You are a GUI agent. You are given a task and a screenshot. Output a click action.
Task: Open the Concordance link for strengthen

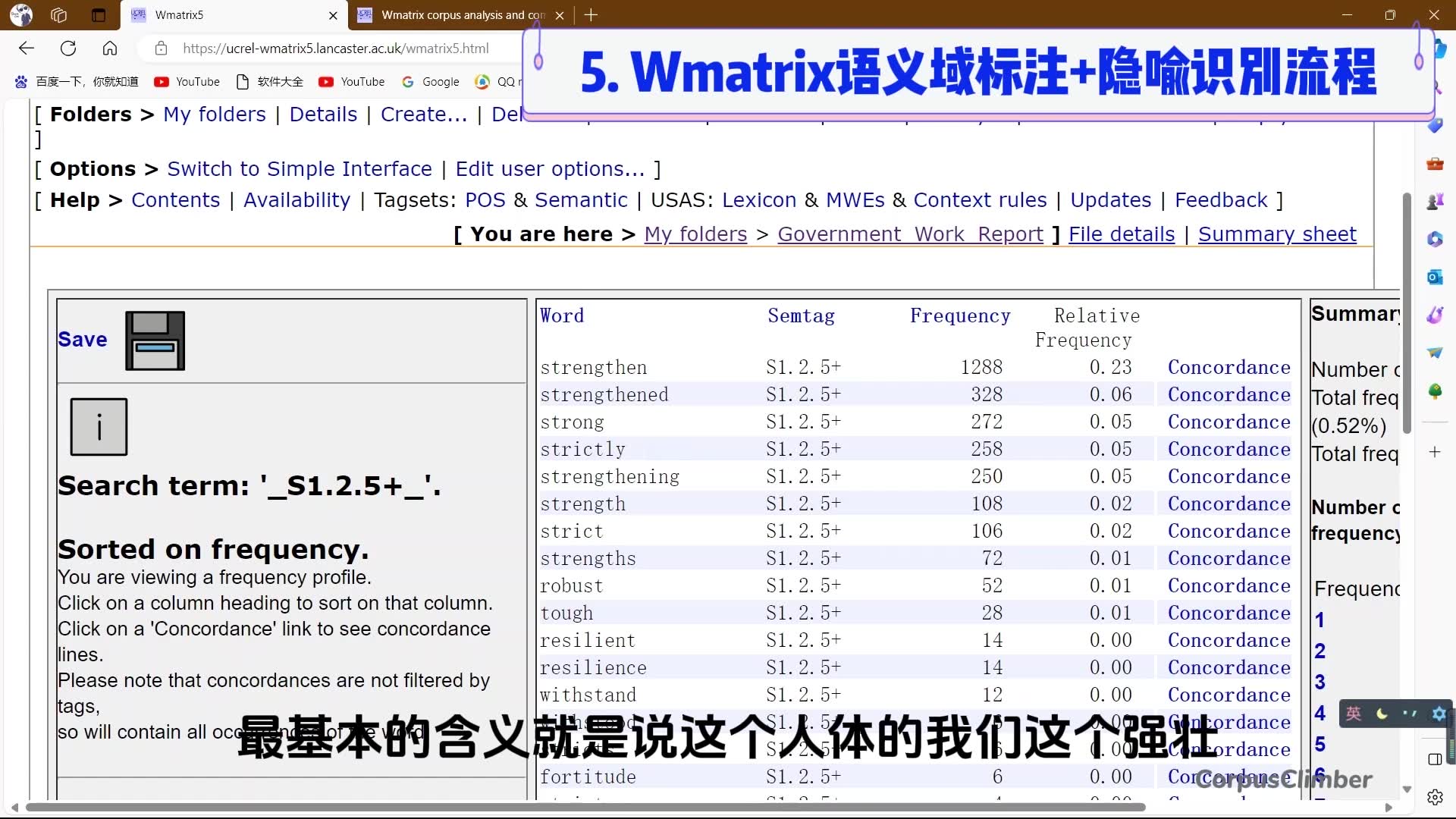(1229, 367)
